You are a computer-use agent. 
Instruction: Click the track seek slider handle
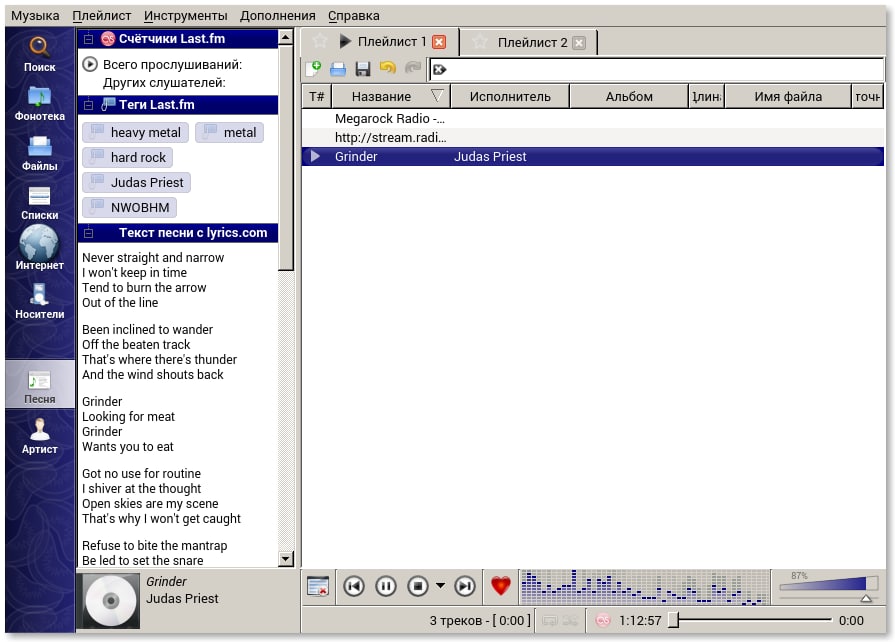[674, 620]
